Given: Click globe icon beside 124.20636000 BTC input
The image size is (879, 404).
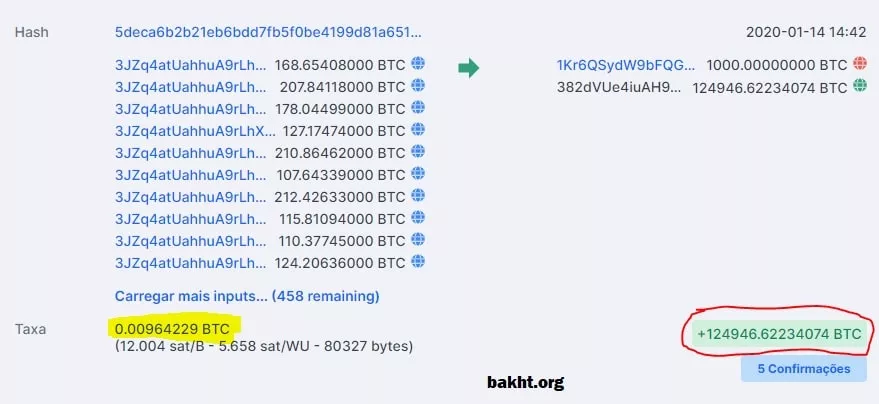Looking at the screenshot, I should pos(418,262).
